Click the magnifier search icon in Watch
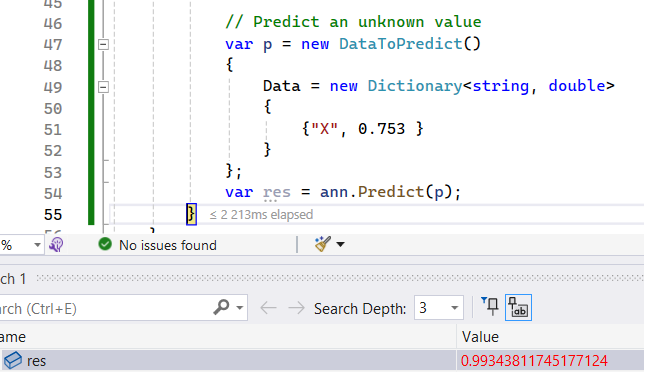The height and width of the screenshot is (372, 652). coord(221,308)
